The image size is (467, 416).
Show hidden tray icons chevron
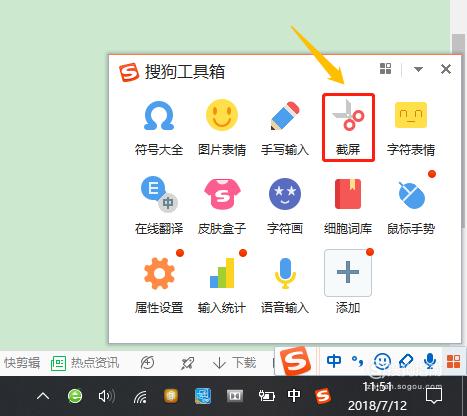click(x=43, y=396)
